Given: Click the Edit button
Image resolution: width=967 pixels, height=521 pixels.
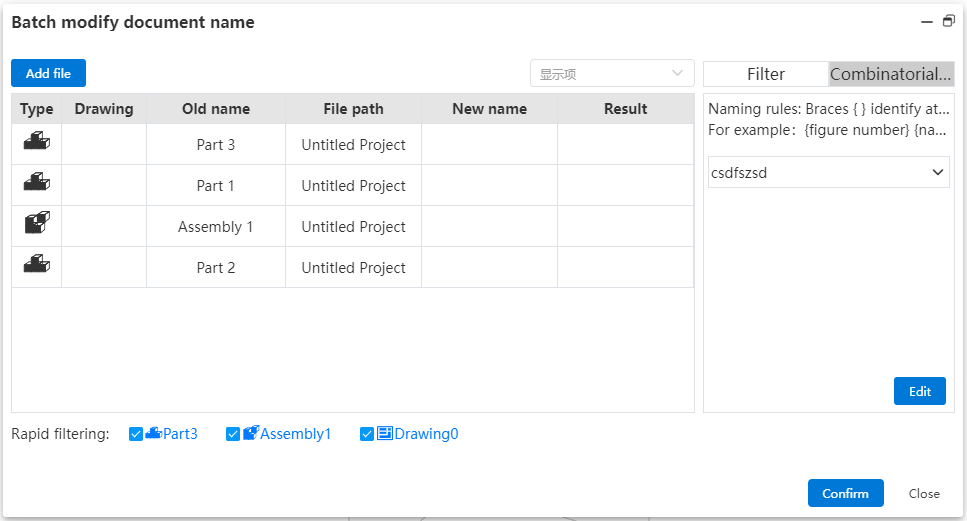Looking at the screenshot, I should coord(920,391).
